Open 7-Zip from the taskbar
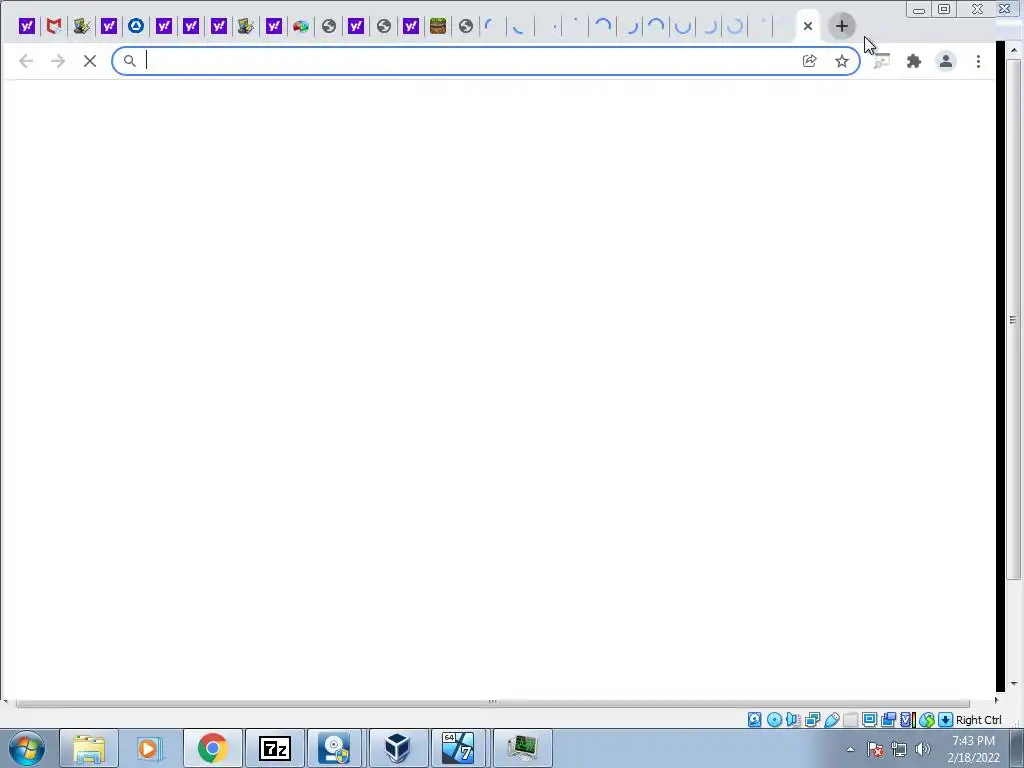The width and height of the screenshot is (1024, 768). (x=274, y=748)
